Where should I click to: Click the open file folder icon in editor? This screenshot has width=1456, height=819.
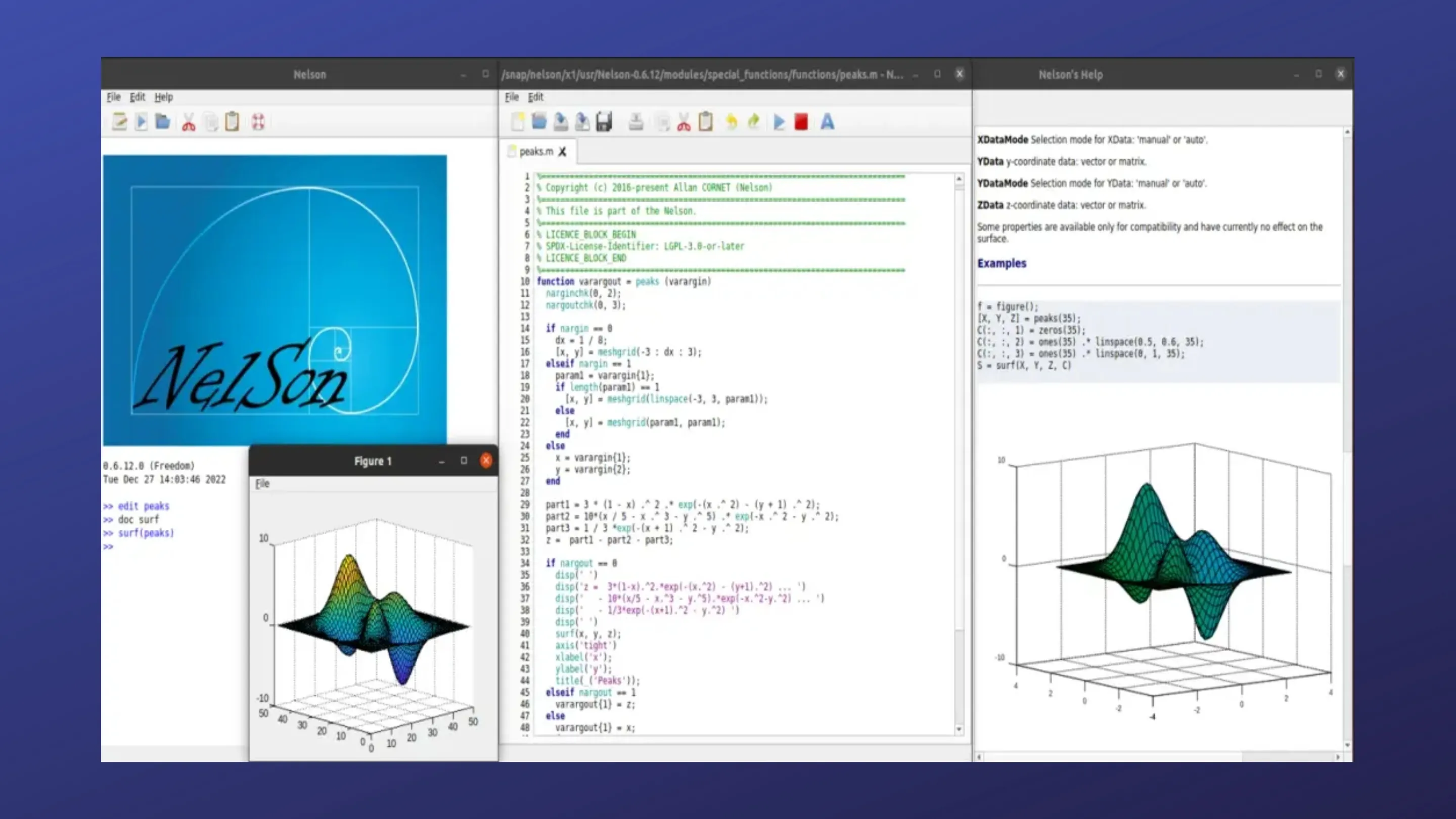(x=539, y=121)
